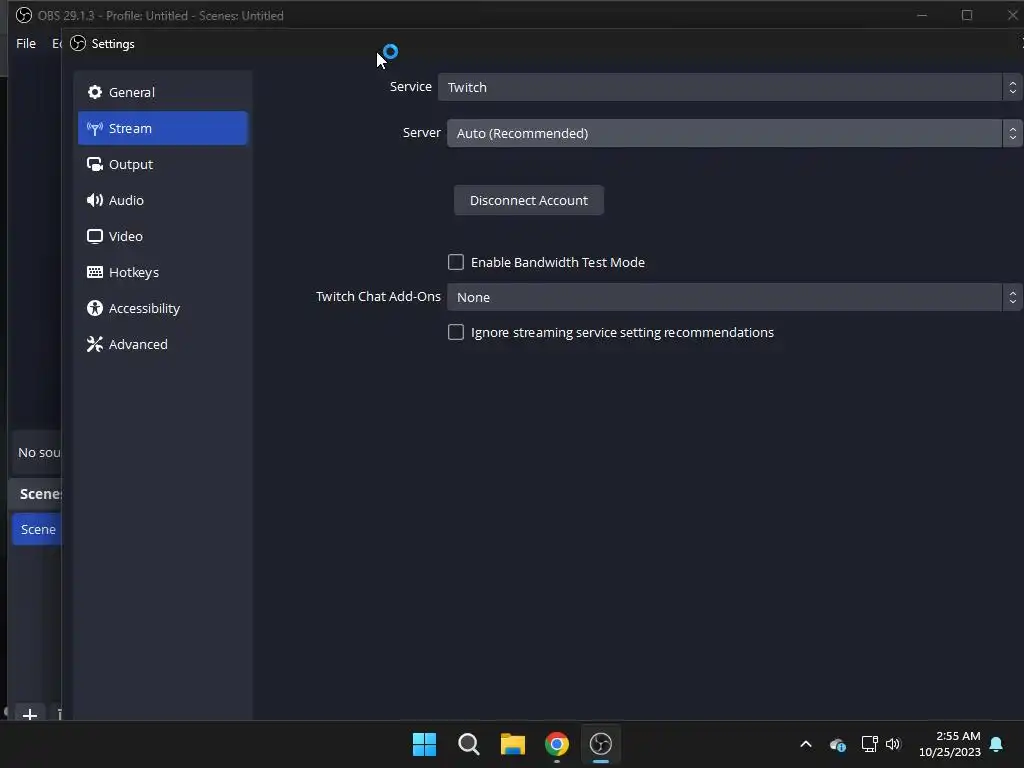Open Google Chrome from taskbar
Viewport: 1024px width, 768px height.
click(x=556, y=744)
